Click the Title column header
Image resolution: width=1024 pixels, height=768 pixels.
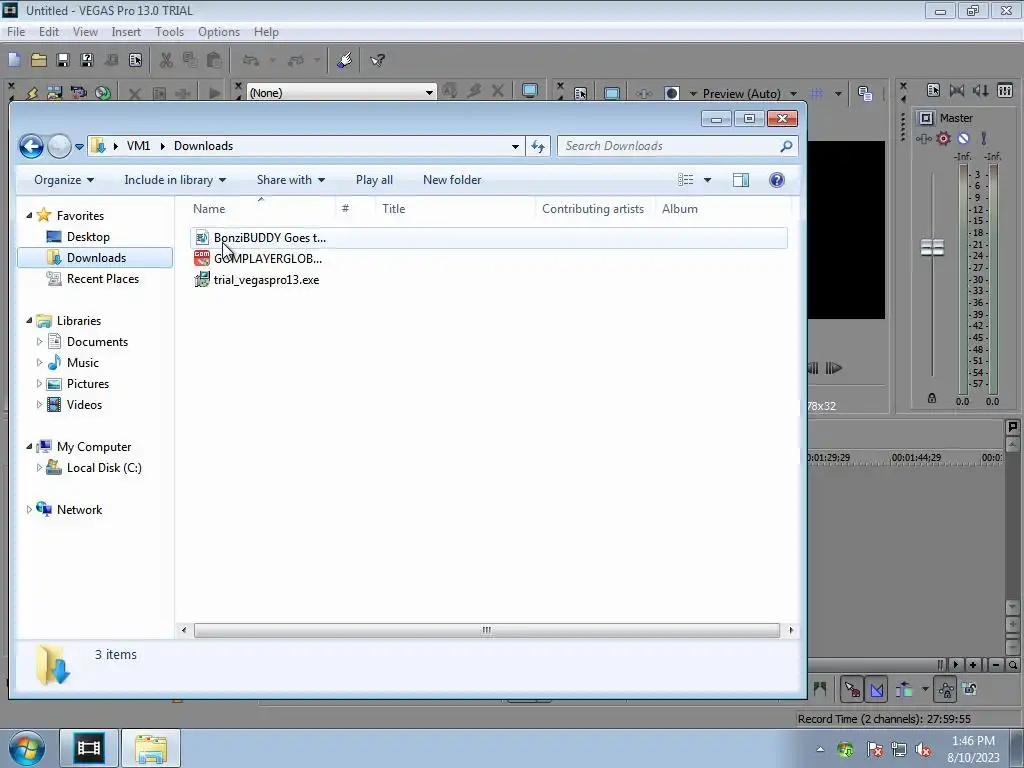tap(456, 208)
